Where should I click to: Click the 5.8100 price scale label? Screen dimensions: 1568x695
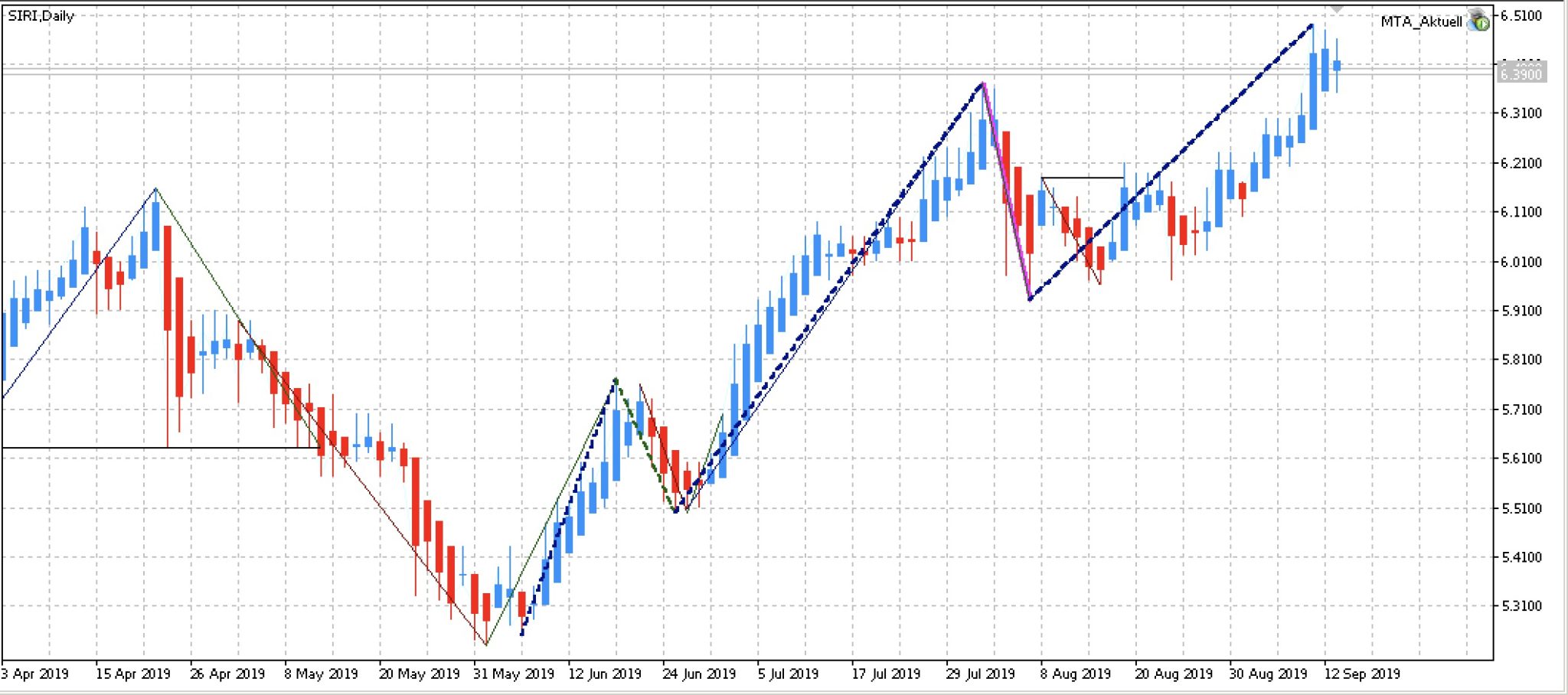coord(1521,359)
